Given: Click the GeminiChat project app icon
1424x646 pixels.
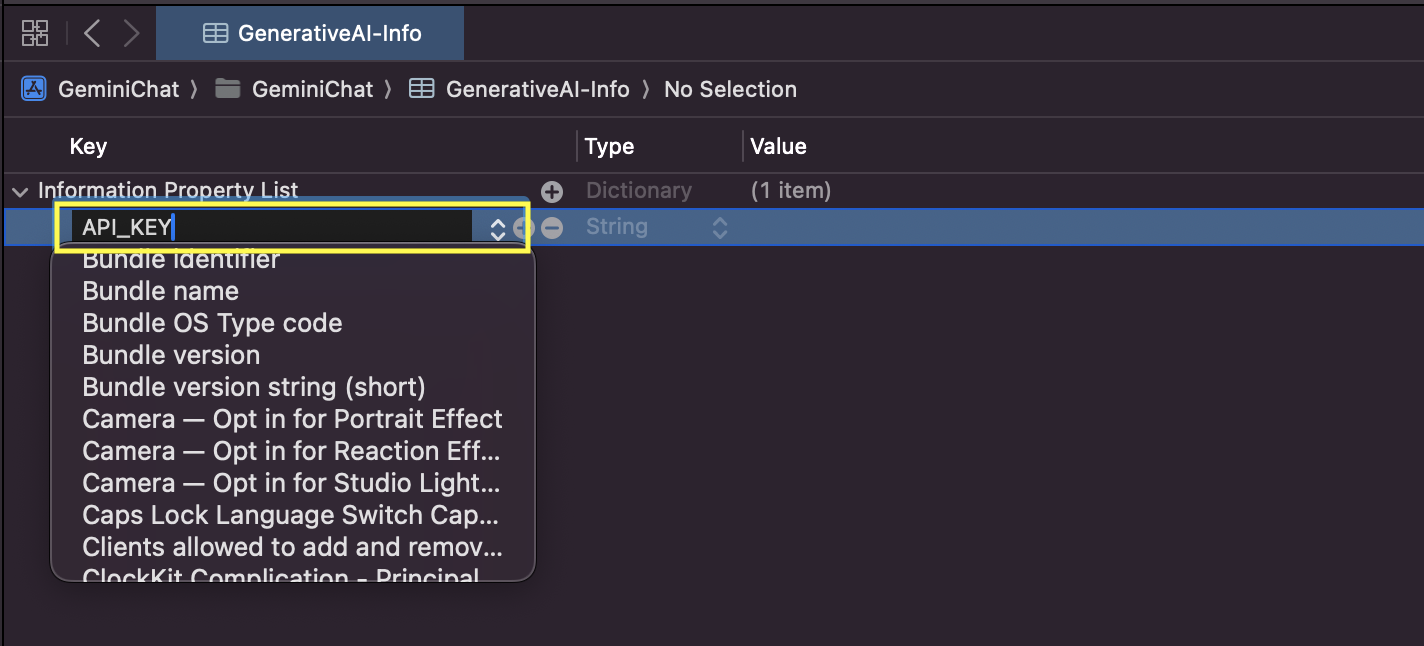Looking at the screenshot, I should (34, 89).
